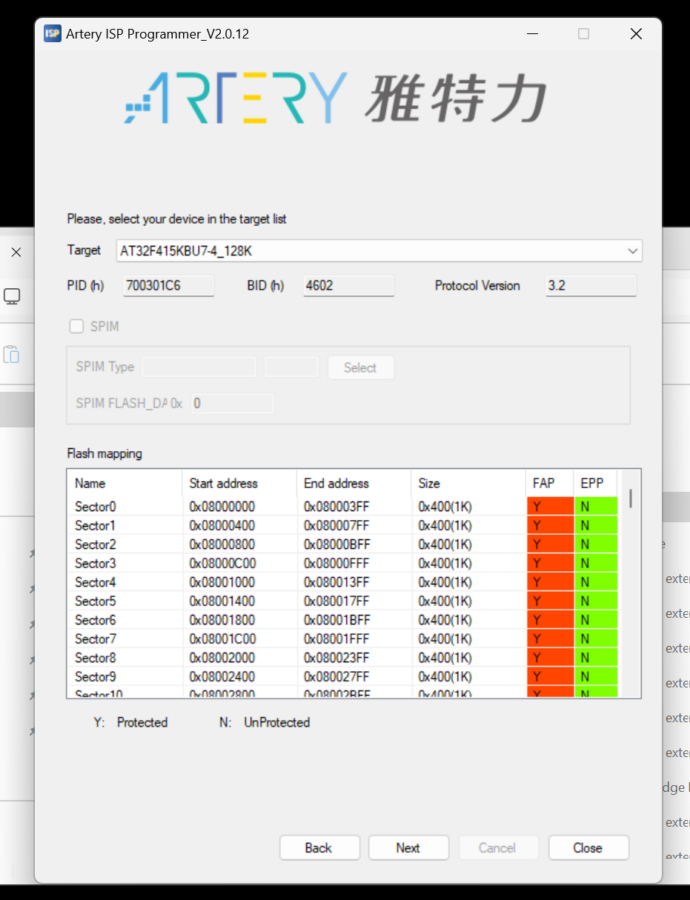Click the ISP application icon in title bar
The image size is (690, 900).
coord(52,34)
